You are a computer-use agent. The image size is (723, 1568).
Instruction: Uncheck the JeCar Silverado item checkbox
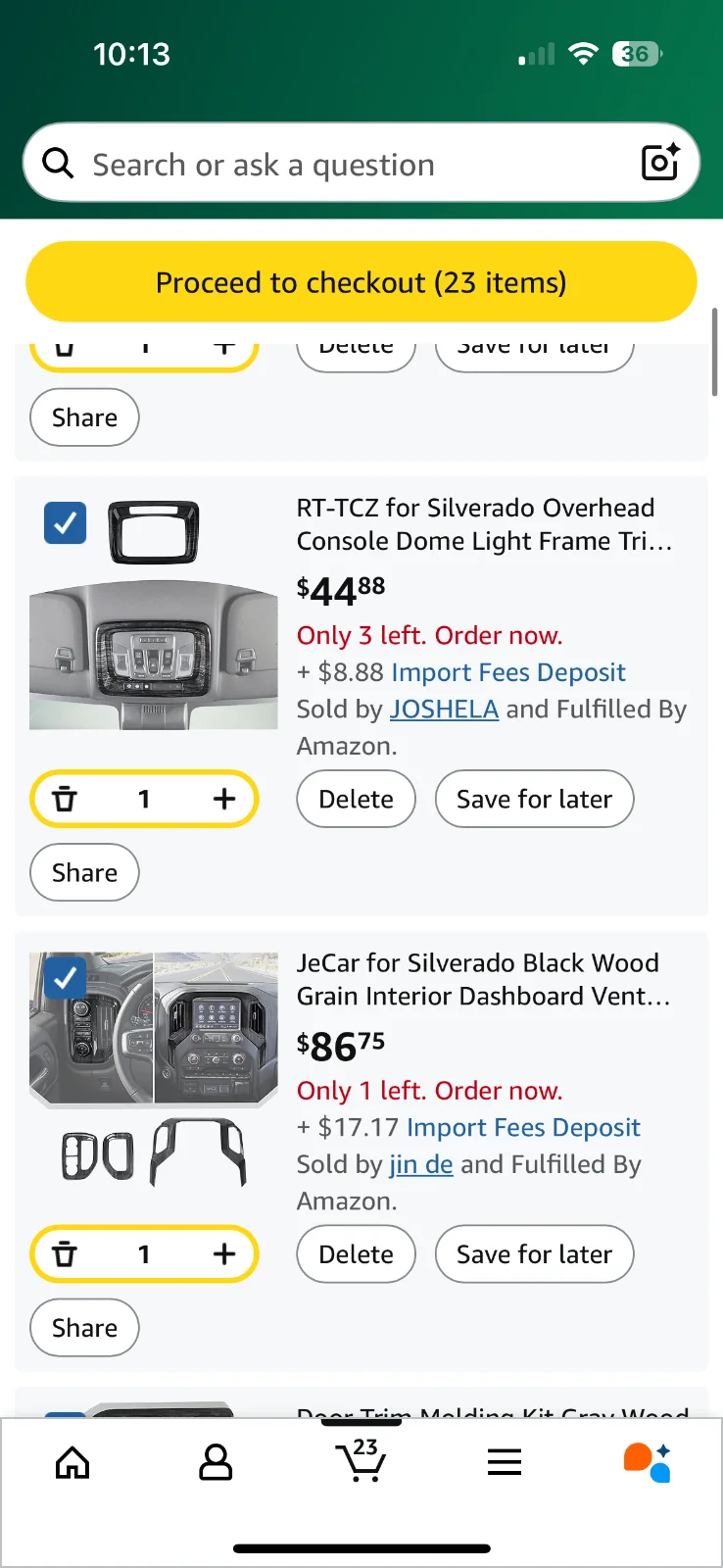point(66,977)
